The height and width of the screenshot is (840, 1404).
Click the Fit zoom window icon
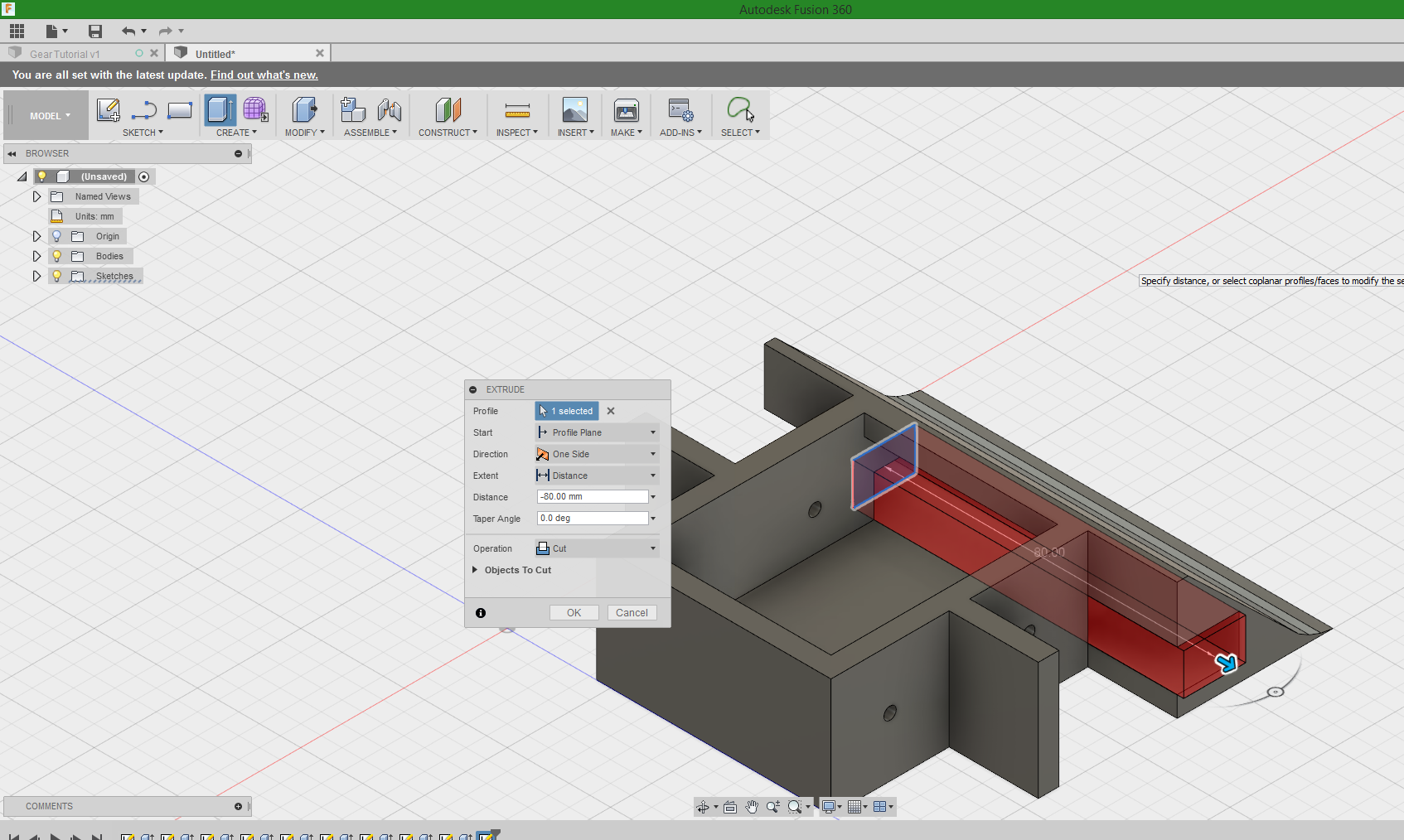click(795, 807)
